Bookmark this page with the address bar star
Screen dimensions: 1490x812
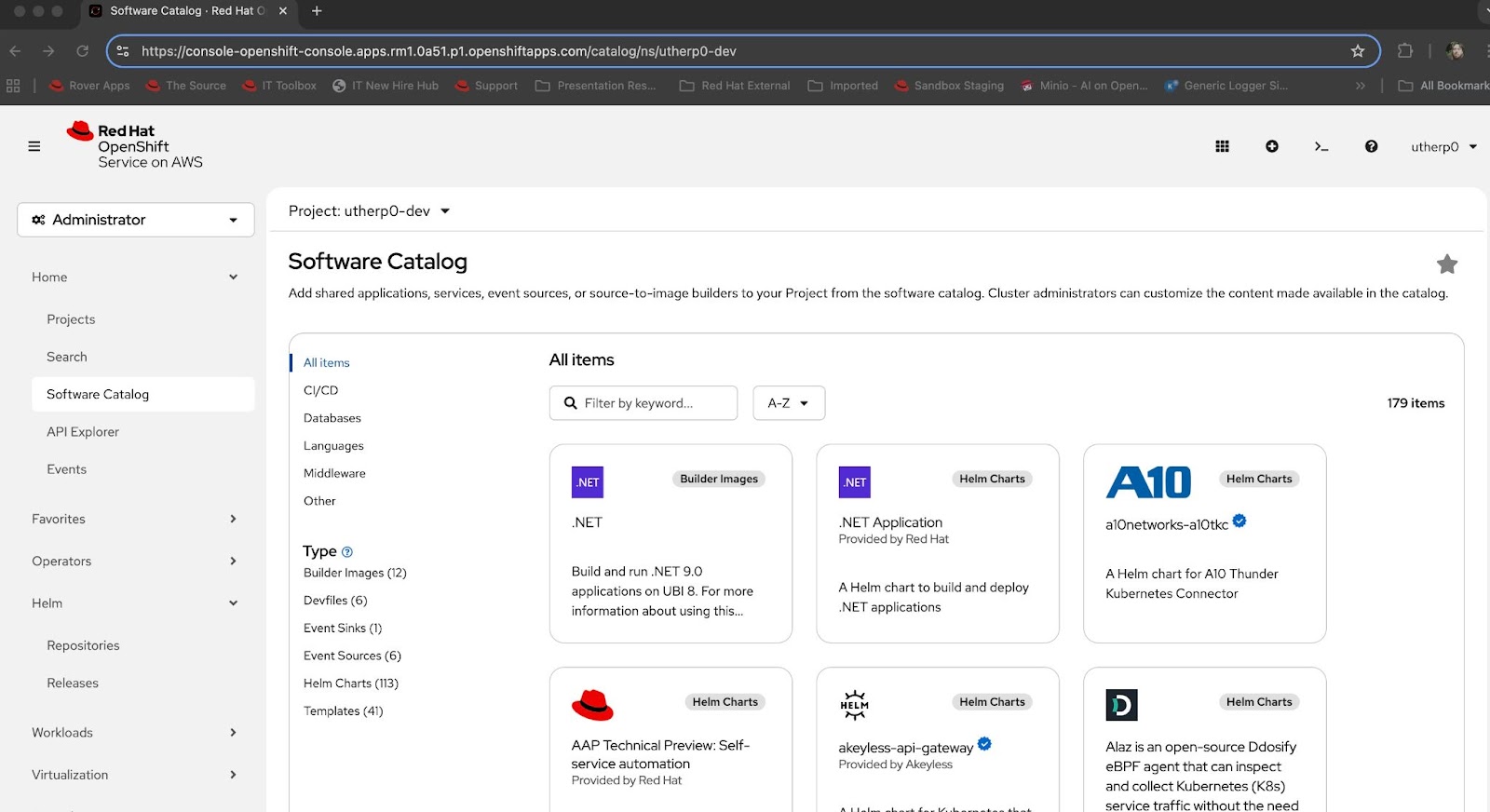[1357, 51]
